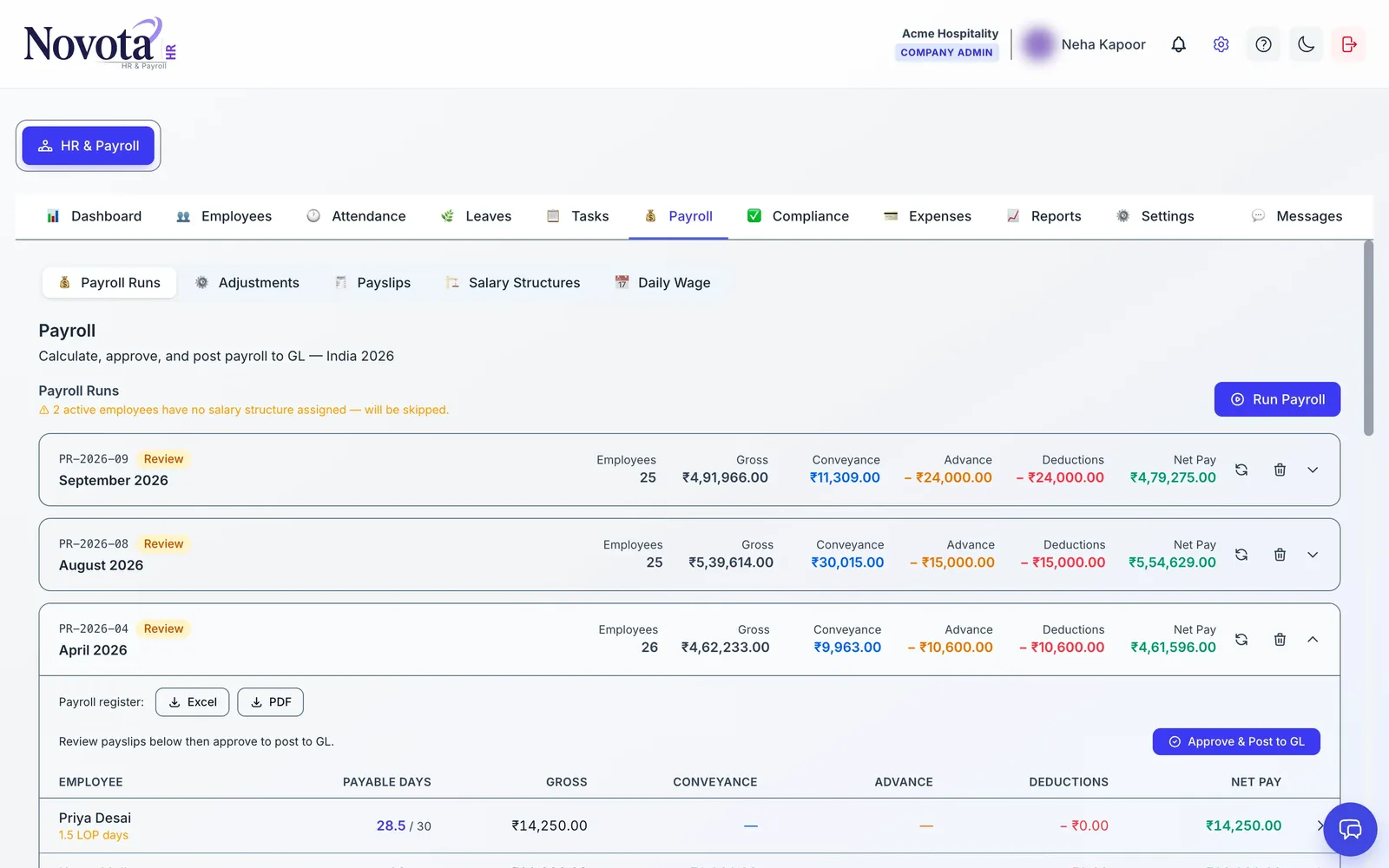Click the HR & Payroll module button
The width and height of the screenshot is (1389, 868).
(x=88, y=146)
